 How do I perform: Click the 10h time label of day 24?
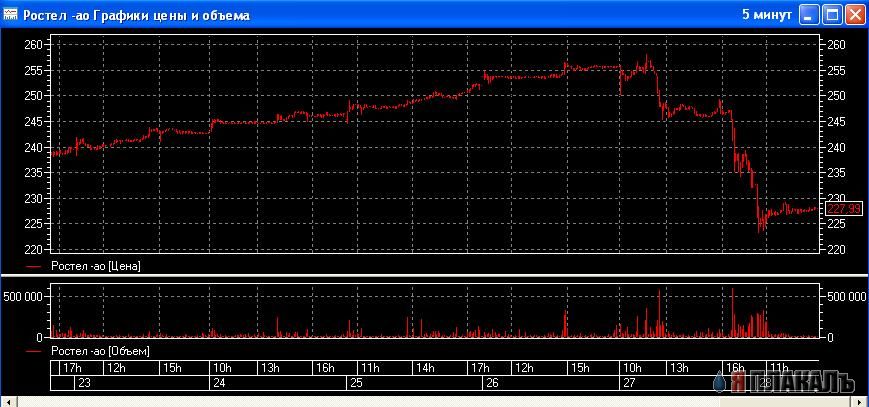[x=222, y=368]
